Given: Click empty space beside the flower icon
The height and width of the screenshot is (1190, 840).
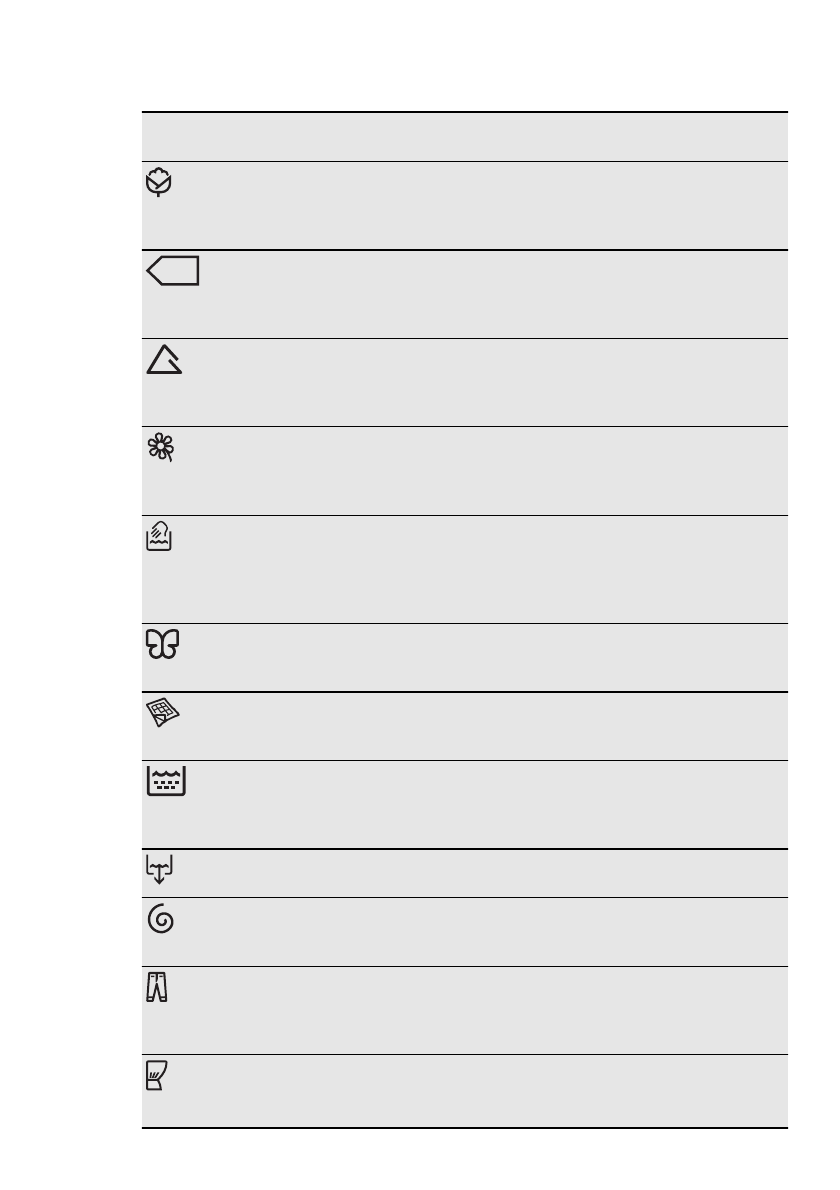Looking at the screenshot, I should tap(480, 471).
